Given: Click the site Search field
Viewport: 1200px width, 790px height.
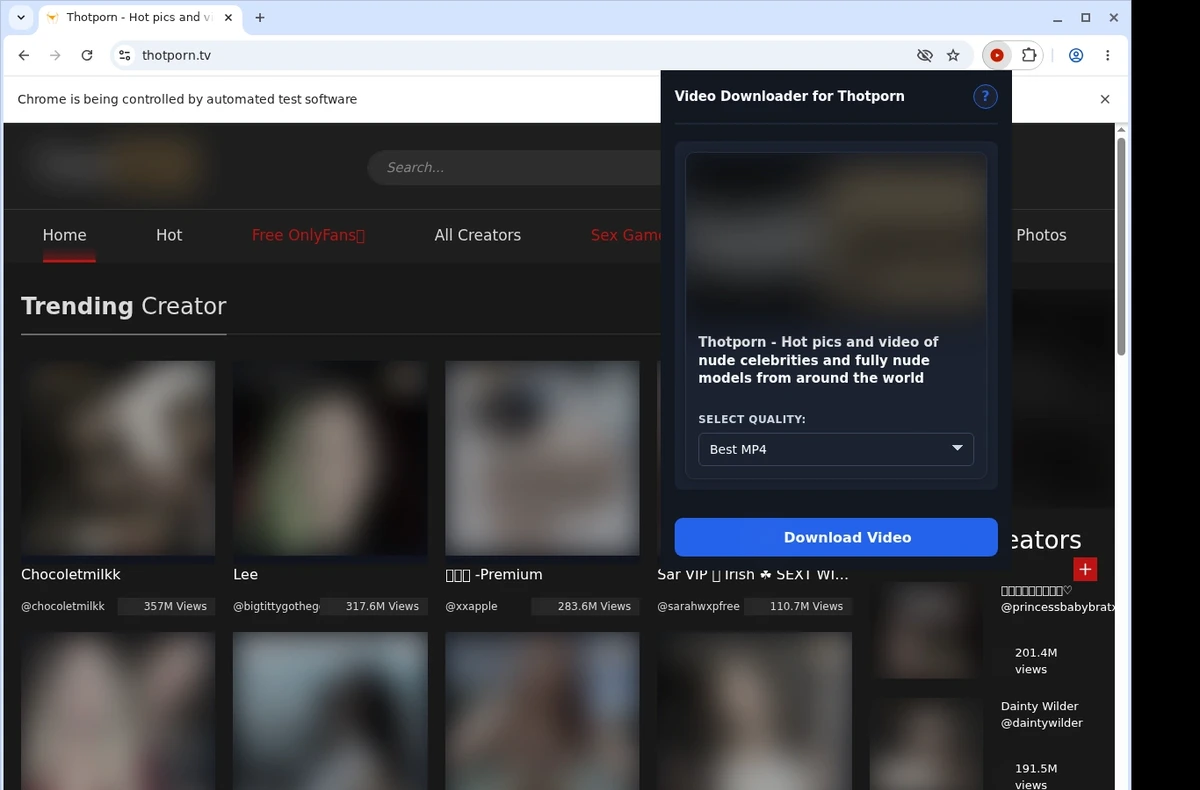Looking at the screenshot, I should (x=514, y=167).
